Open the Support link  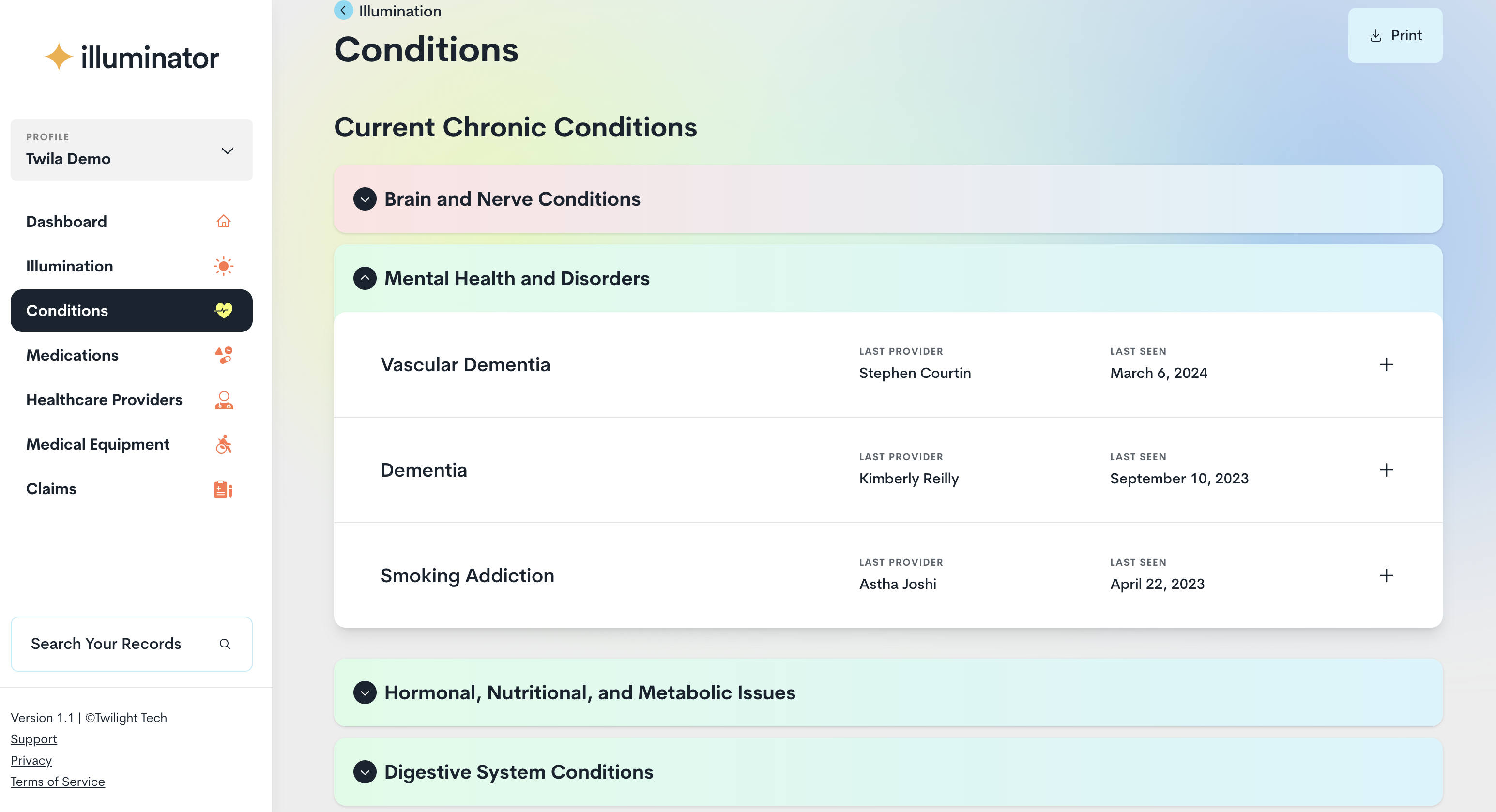coord(34,739)
